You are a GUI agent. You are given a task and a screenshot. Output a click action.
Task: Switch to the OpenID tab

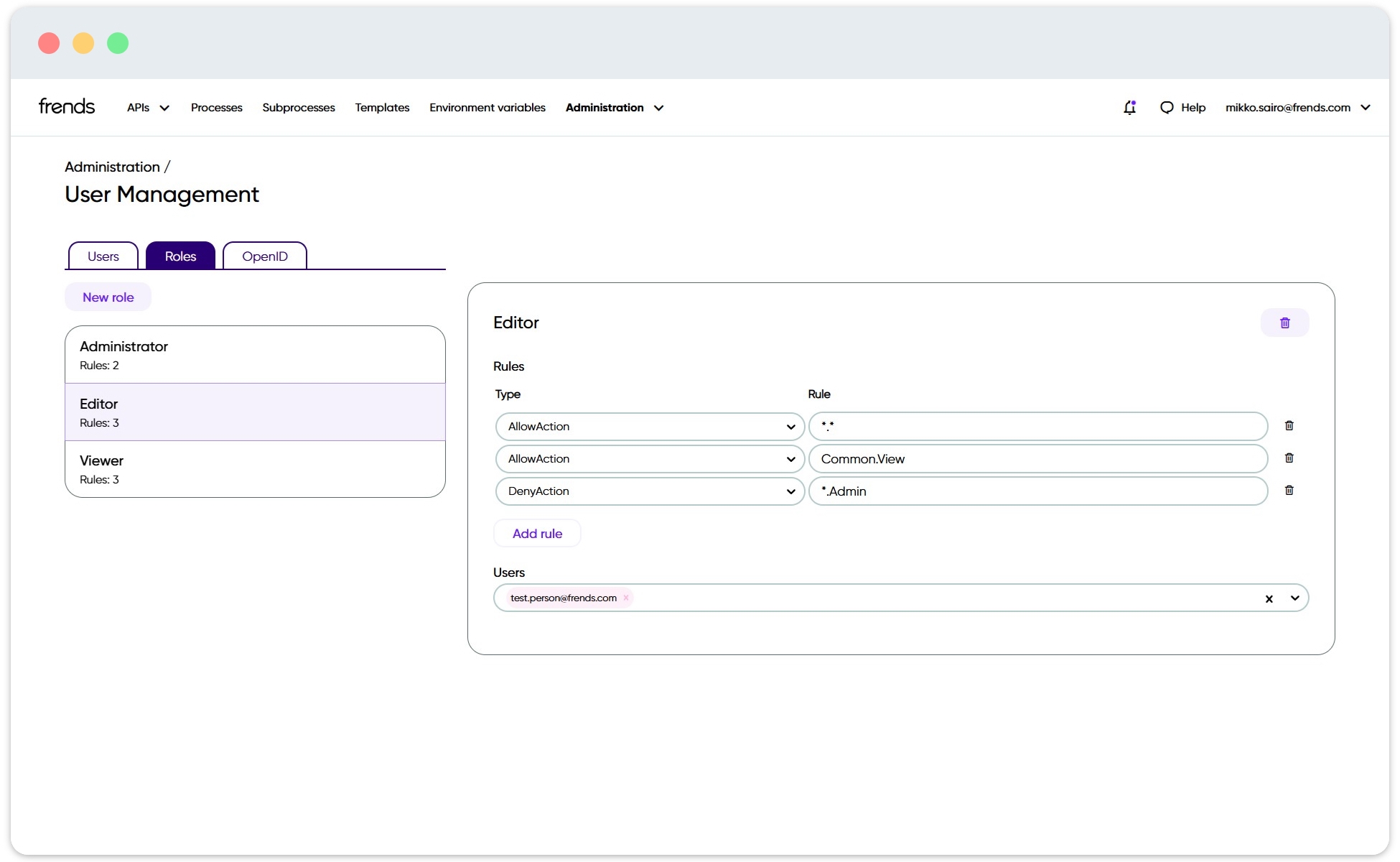click(x=264, y=256)
